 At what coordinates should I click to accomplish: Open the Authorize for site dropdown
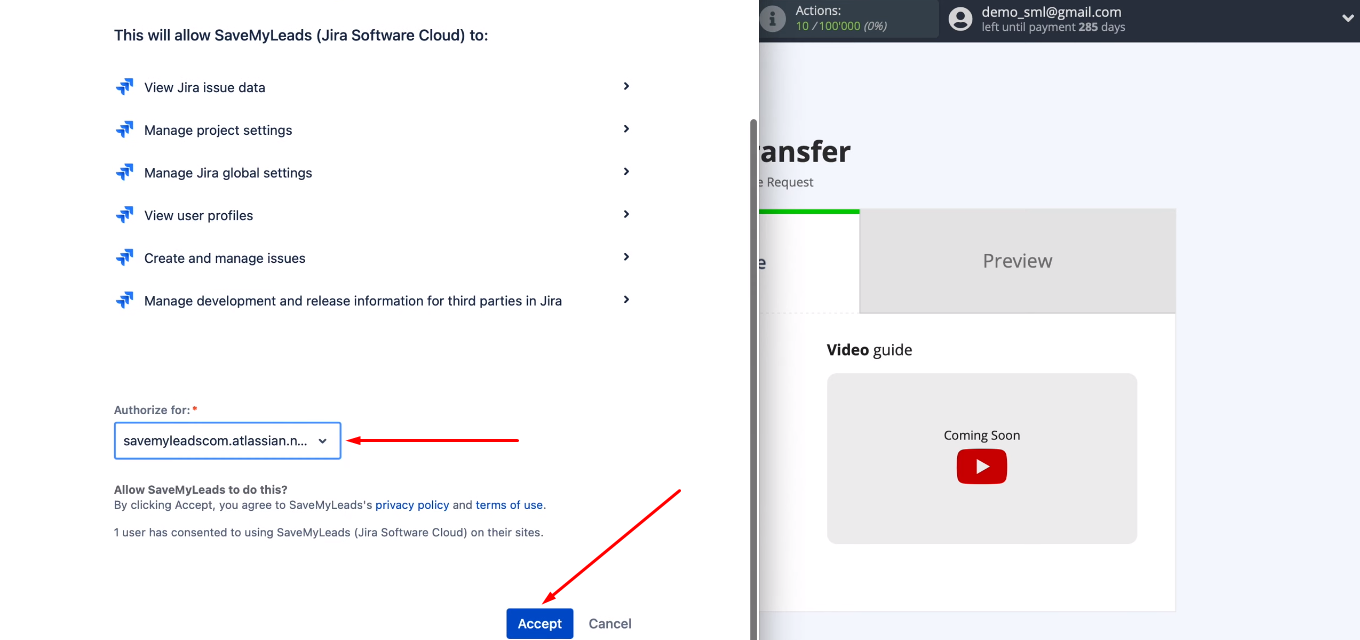[228, 441]
